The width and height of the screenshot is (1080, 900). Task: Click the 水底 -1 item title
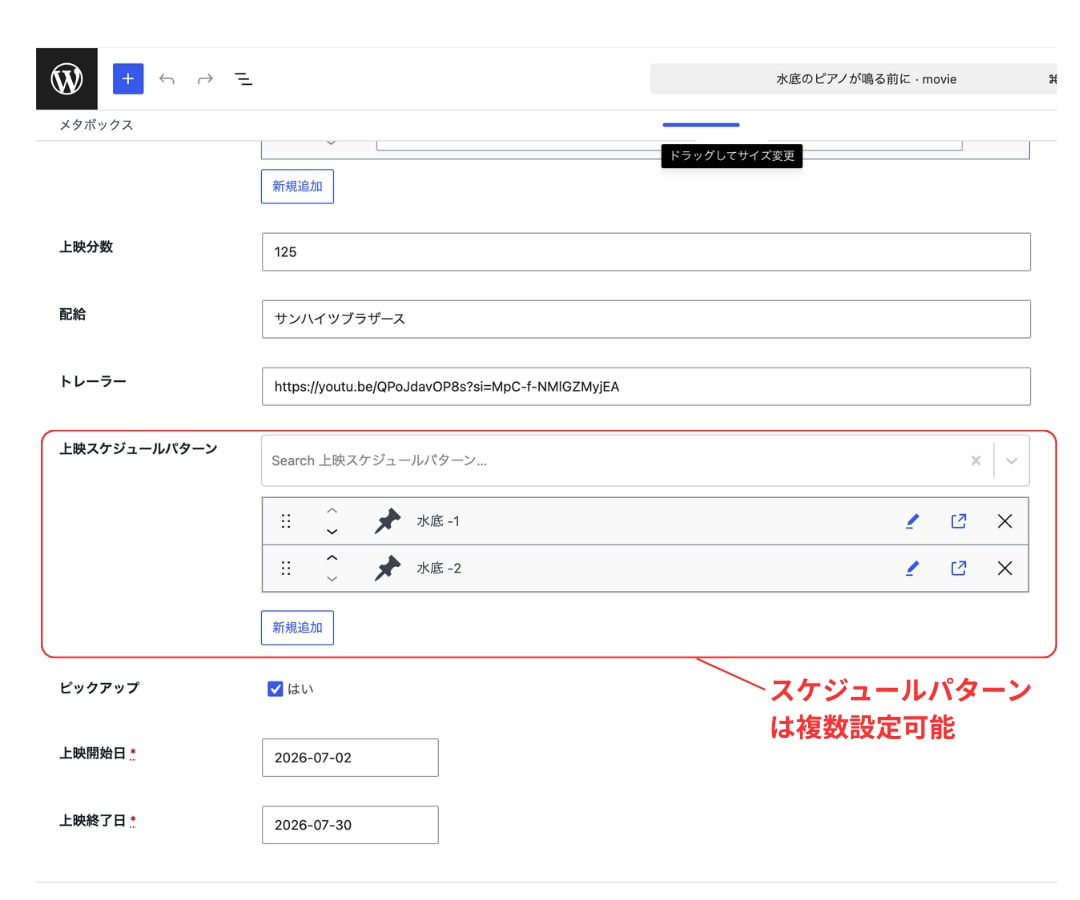438,521
